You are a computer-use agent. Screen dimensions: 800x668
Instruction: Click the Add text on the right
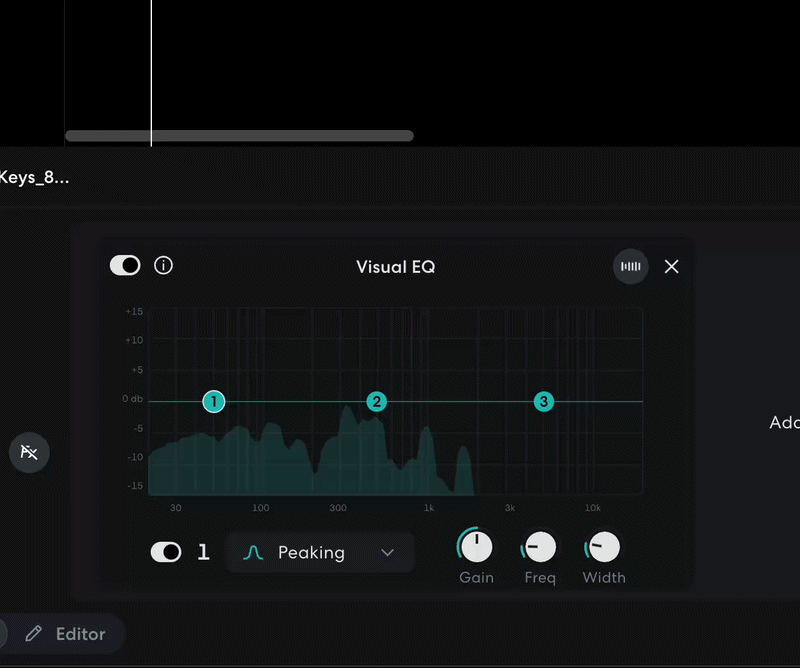click(784, 423)
